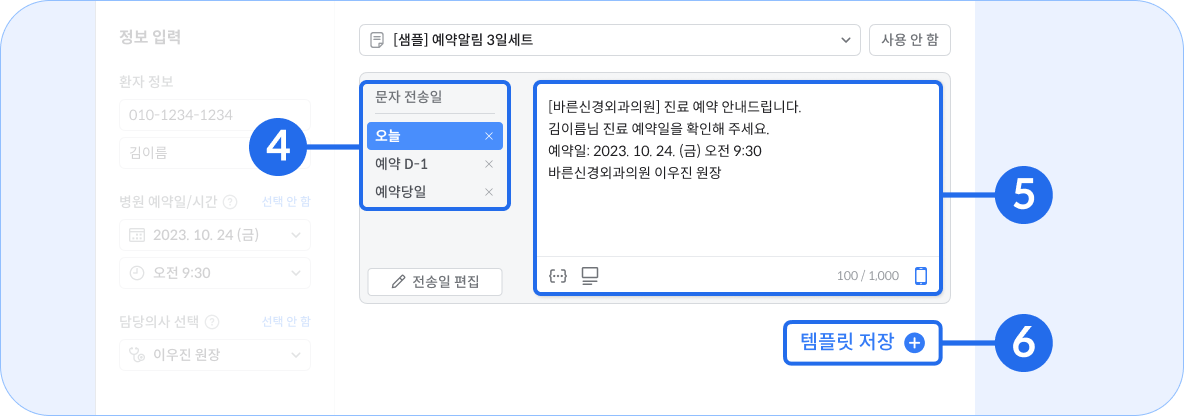Click the 전송일 편집 button
The image size is (1184, 416).
point(435,282)
